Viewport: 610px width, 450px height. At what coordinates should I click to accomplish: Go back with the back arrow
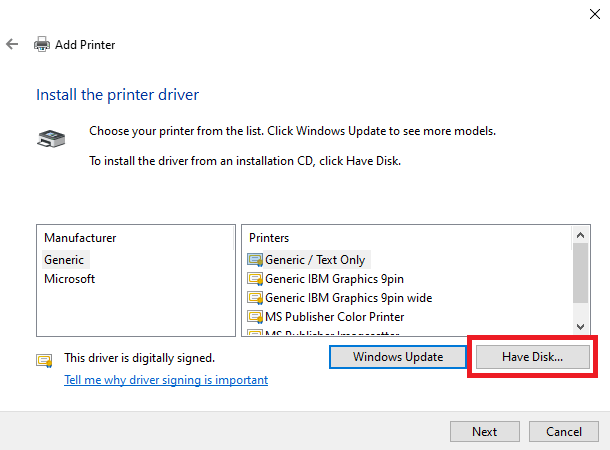[x=12, y=44]
